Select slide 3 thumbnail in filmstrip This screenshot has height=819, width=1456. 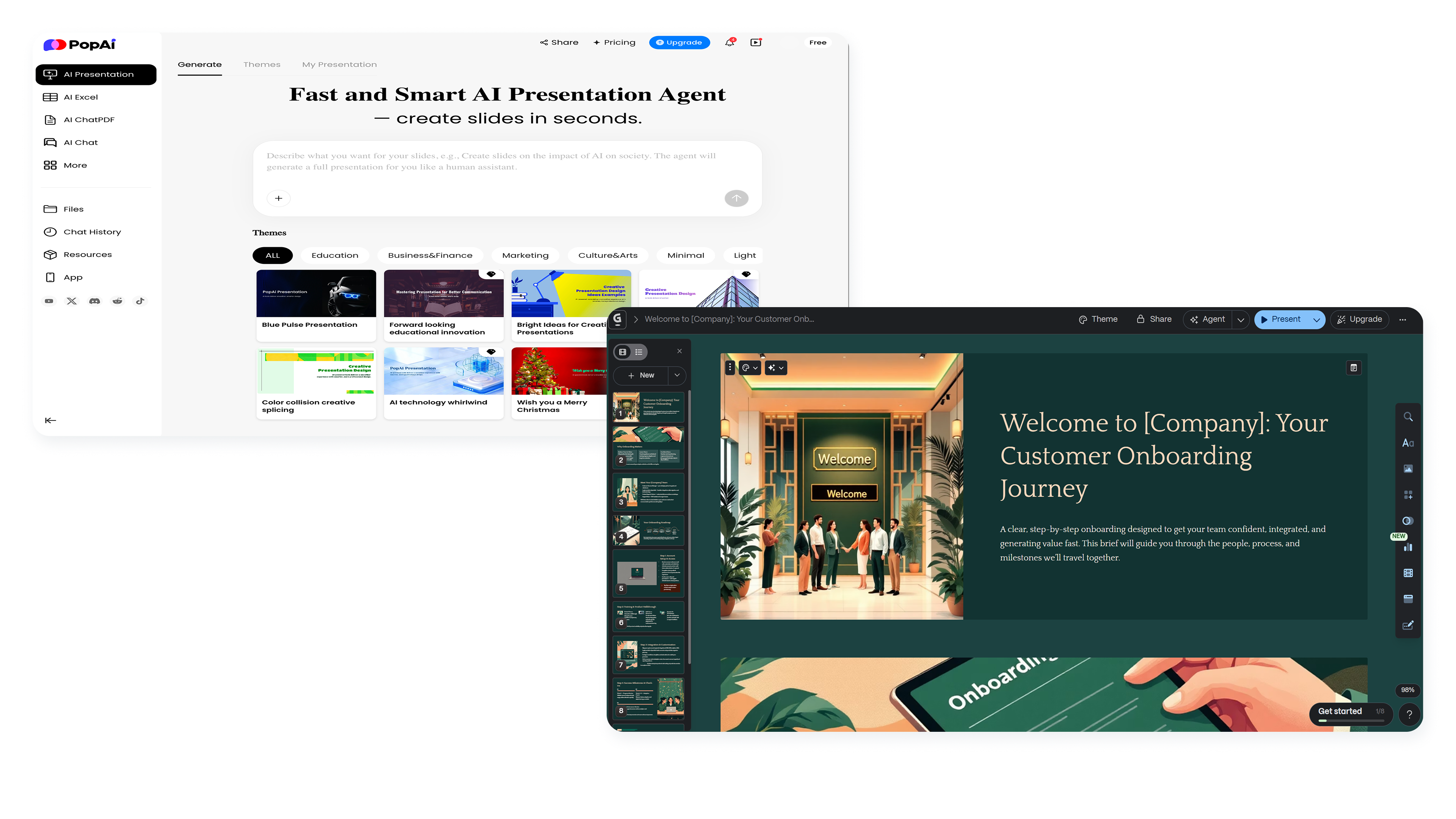click(648, 492)
